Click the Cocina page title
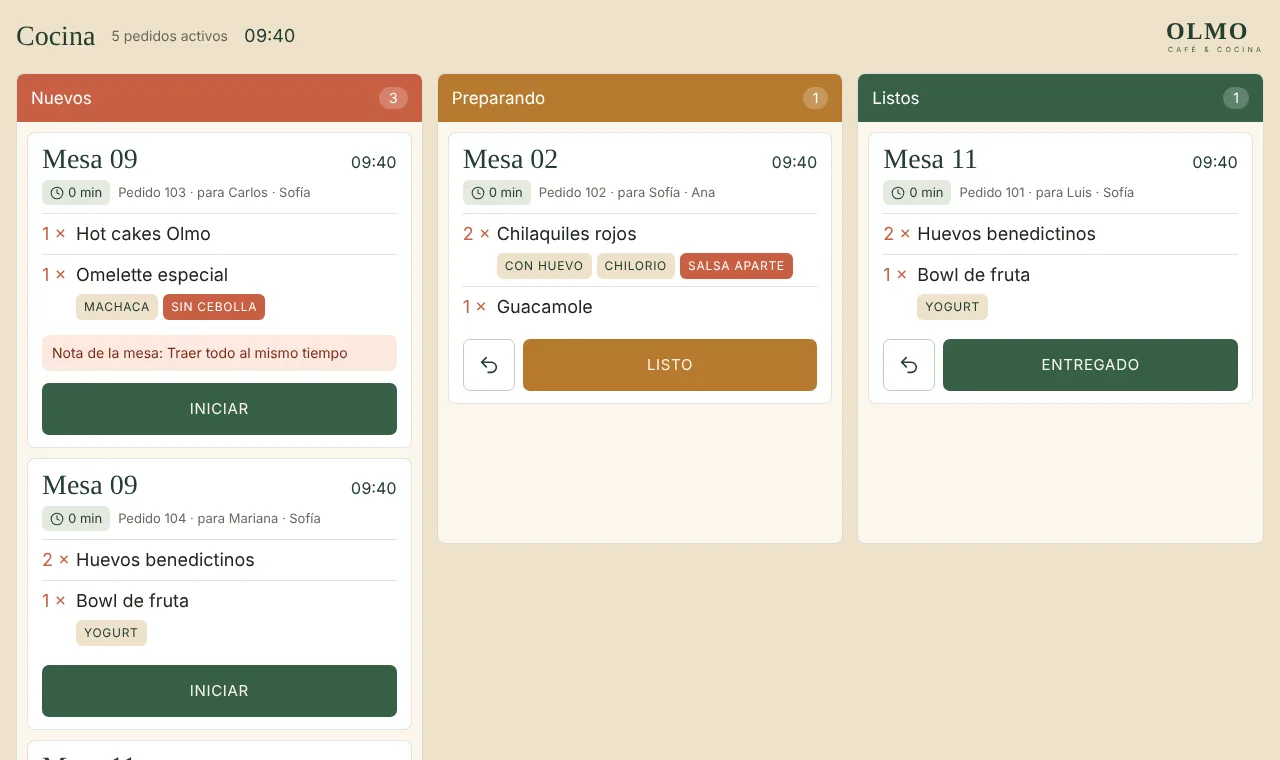Viewport: 1280px width, 760px height. (x=56, y=36)
